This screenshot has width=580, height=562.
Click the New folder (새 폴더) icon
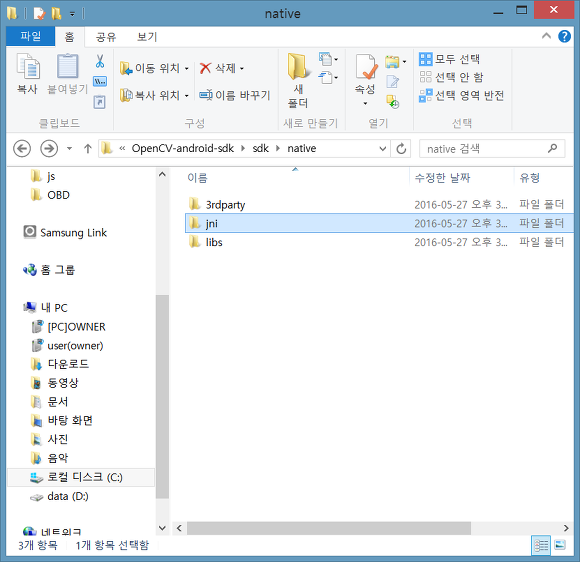coord(298,67)
